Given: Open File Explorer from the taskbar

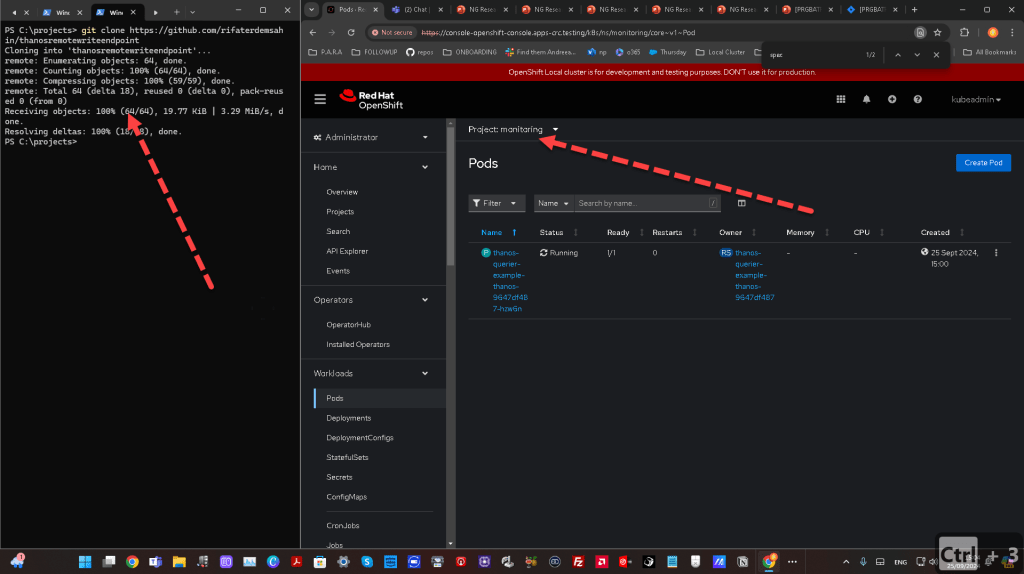Looking at the screenshot, I should coord(179,562).
